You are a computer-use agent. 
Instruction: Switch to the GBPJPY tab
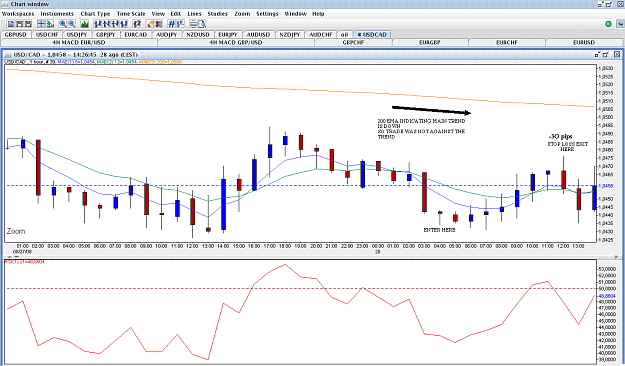coord(106,35)
